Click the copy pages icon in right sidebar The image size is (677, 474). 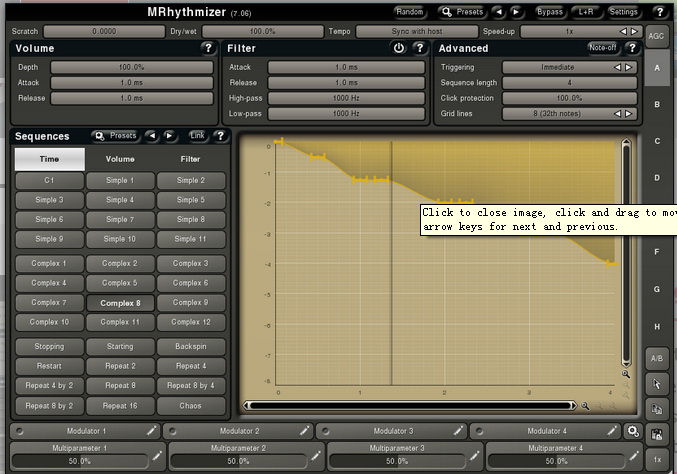click(x=657, y=409)
